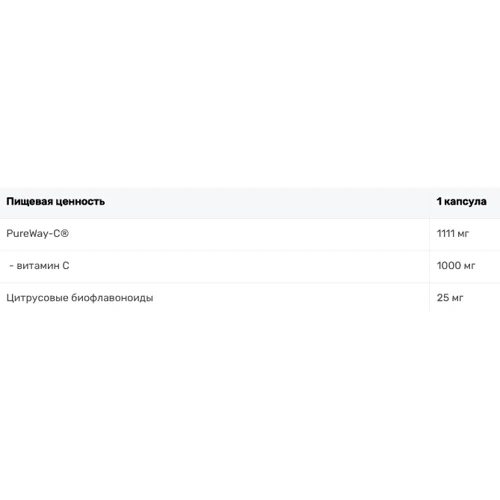Click the dash before 'витамин С'
The image size is (500, 500).
click(x=11, y=266)
